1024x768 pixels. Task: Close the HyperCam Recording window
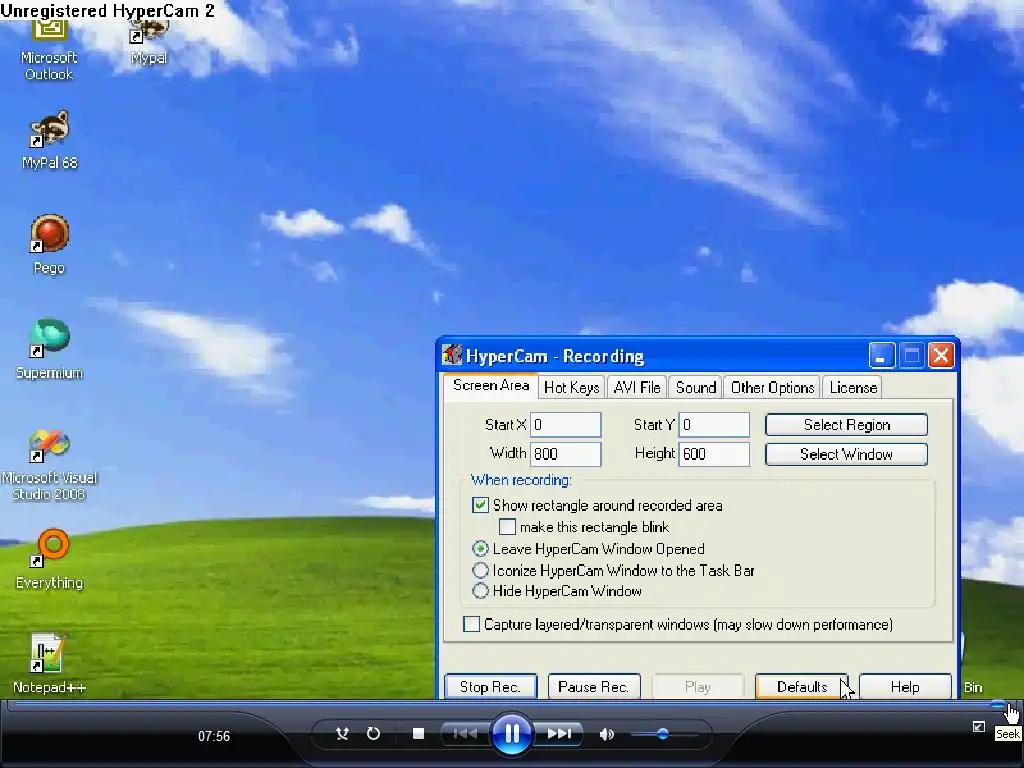point(941,355)
